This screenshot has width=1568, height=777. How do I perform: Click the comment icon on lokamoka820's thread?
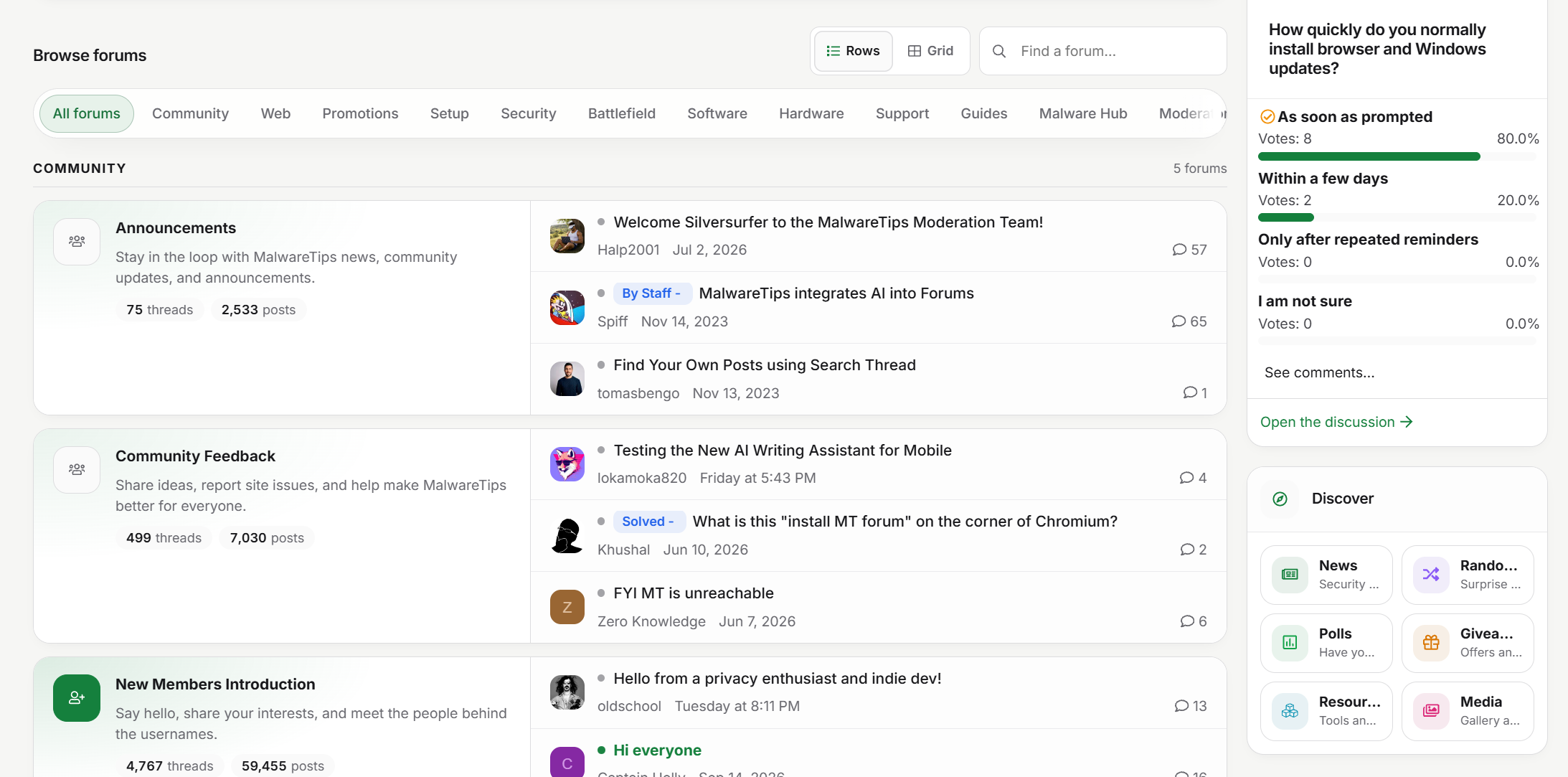point(1186,478)
